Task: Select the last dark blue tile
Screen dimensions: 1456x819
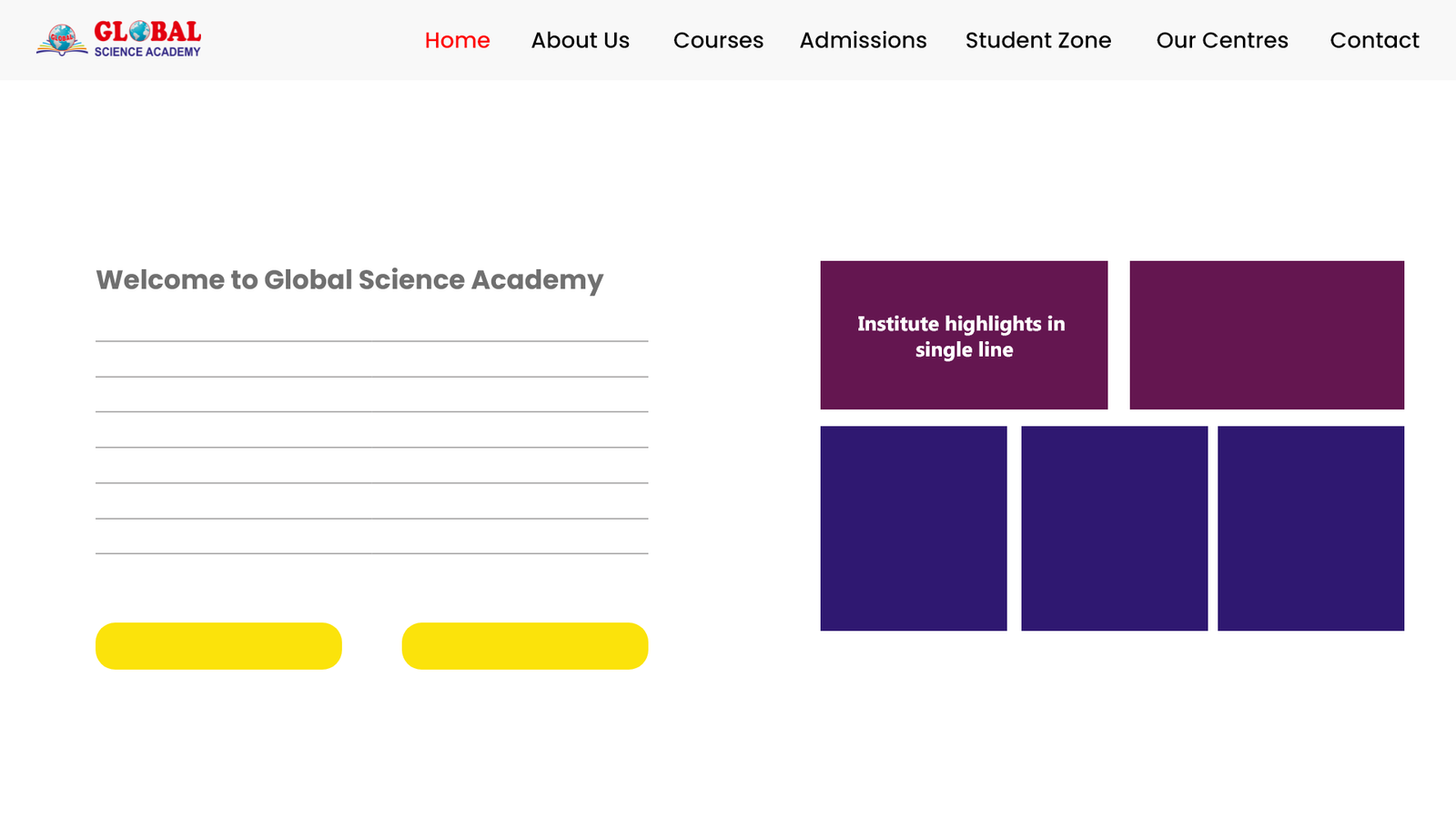Action: [1310, 528]
